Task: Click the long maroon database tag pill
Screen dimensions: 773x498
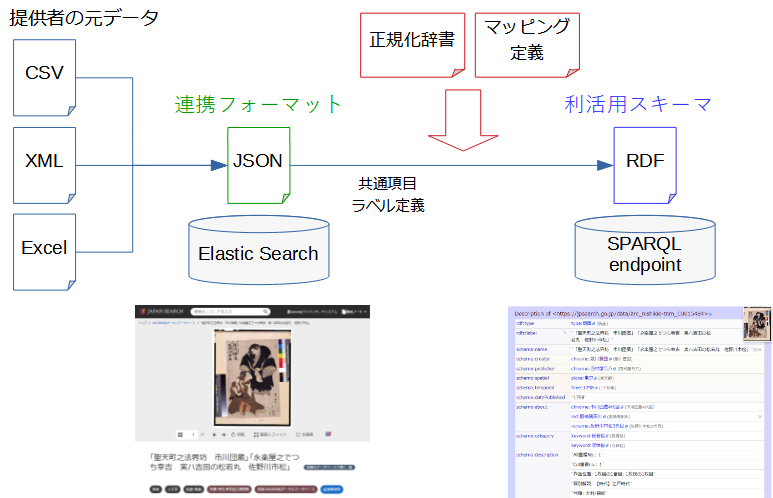Action: (x=286, y=489)
